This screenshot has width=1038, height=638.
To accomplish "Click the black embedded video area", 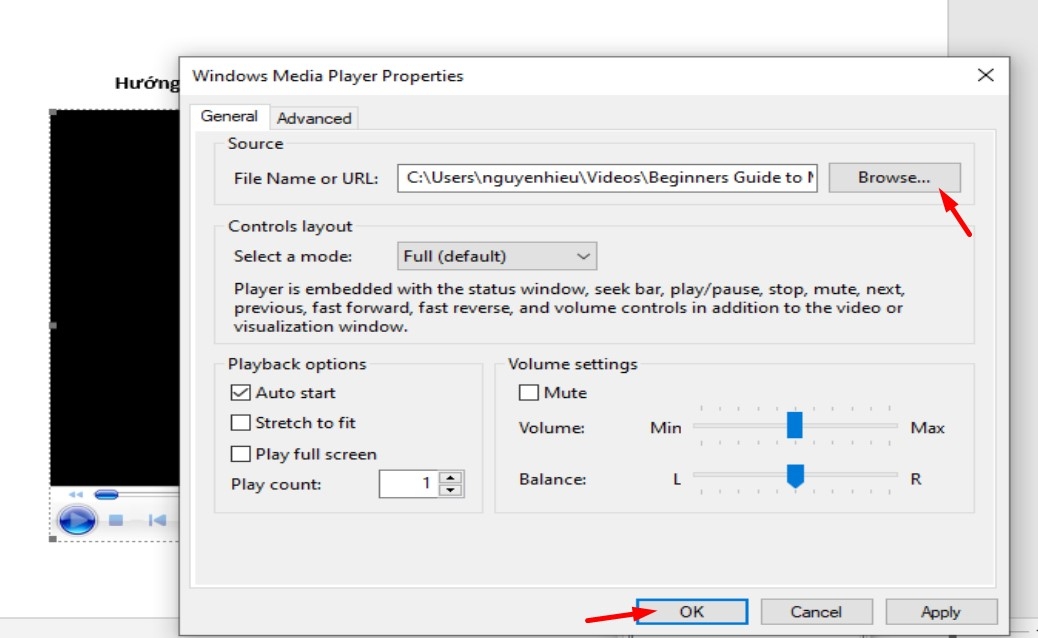I will coord(115,298).
